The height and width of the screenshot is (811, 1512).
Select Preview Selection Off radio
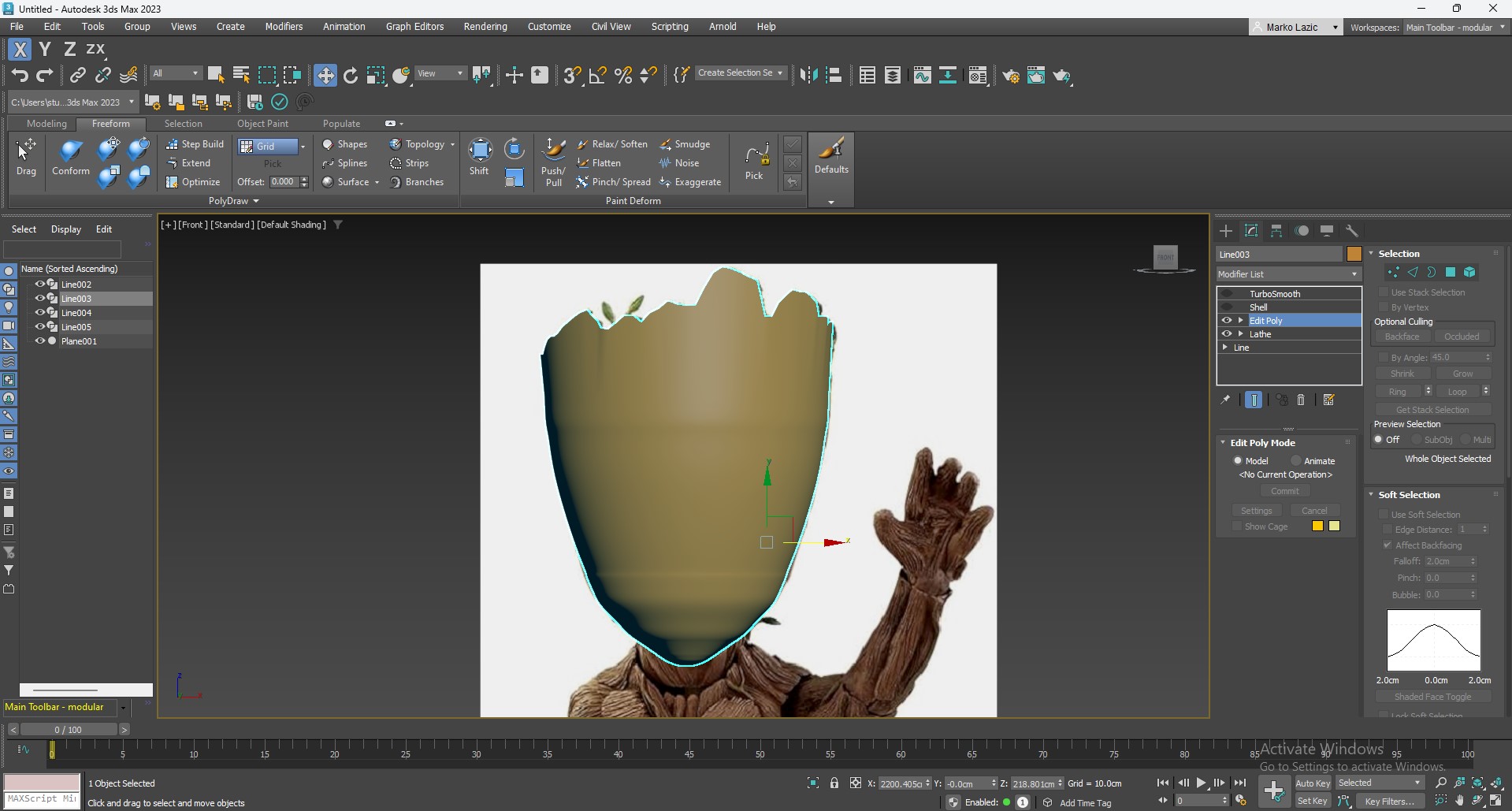(x=1379, y=440)
